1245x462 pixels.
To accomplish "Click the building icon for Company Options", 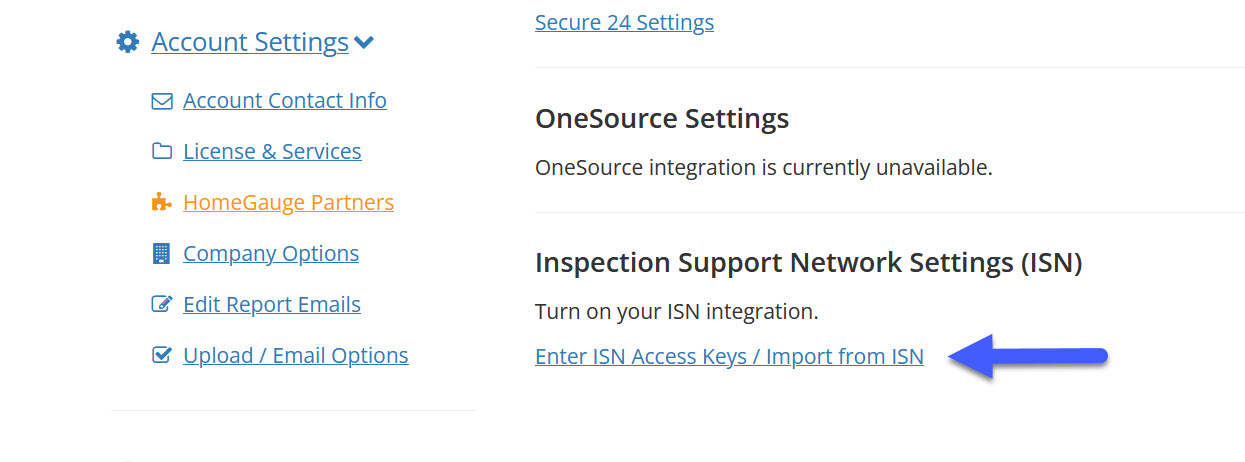I will pos(161,254).
